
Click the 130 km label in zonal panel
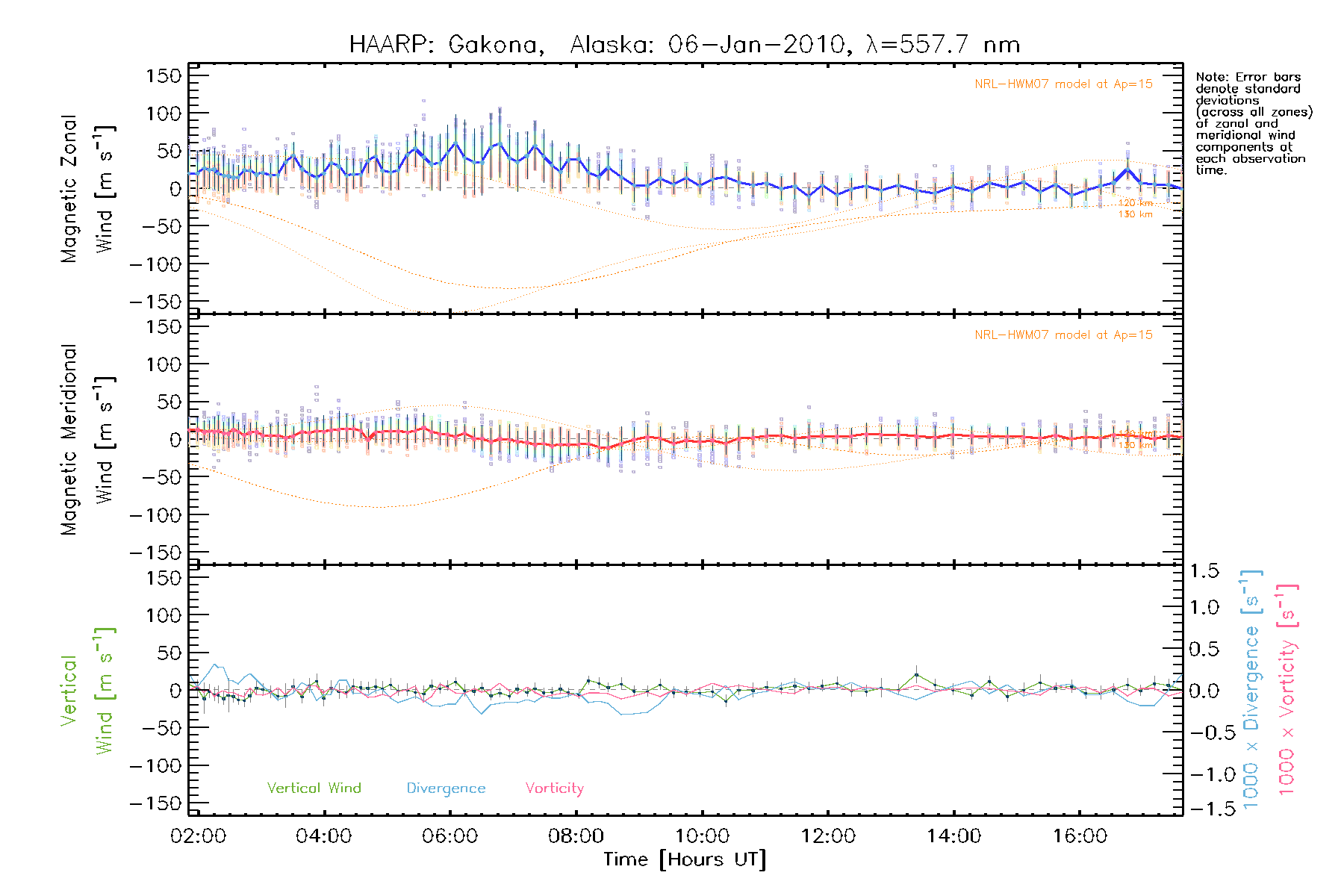pyautogui.click(x=1135, y=214)
